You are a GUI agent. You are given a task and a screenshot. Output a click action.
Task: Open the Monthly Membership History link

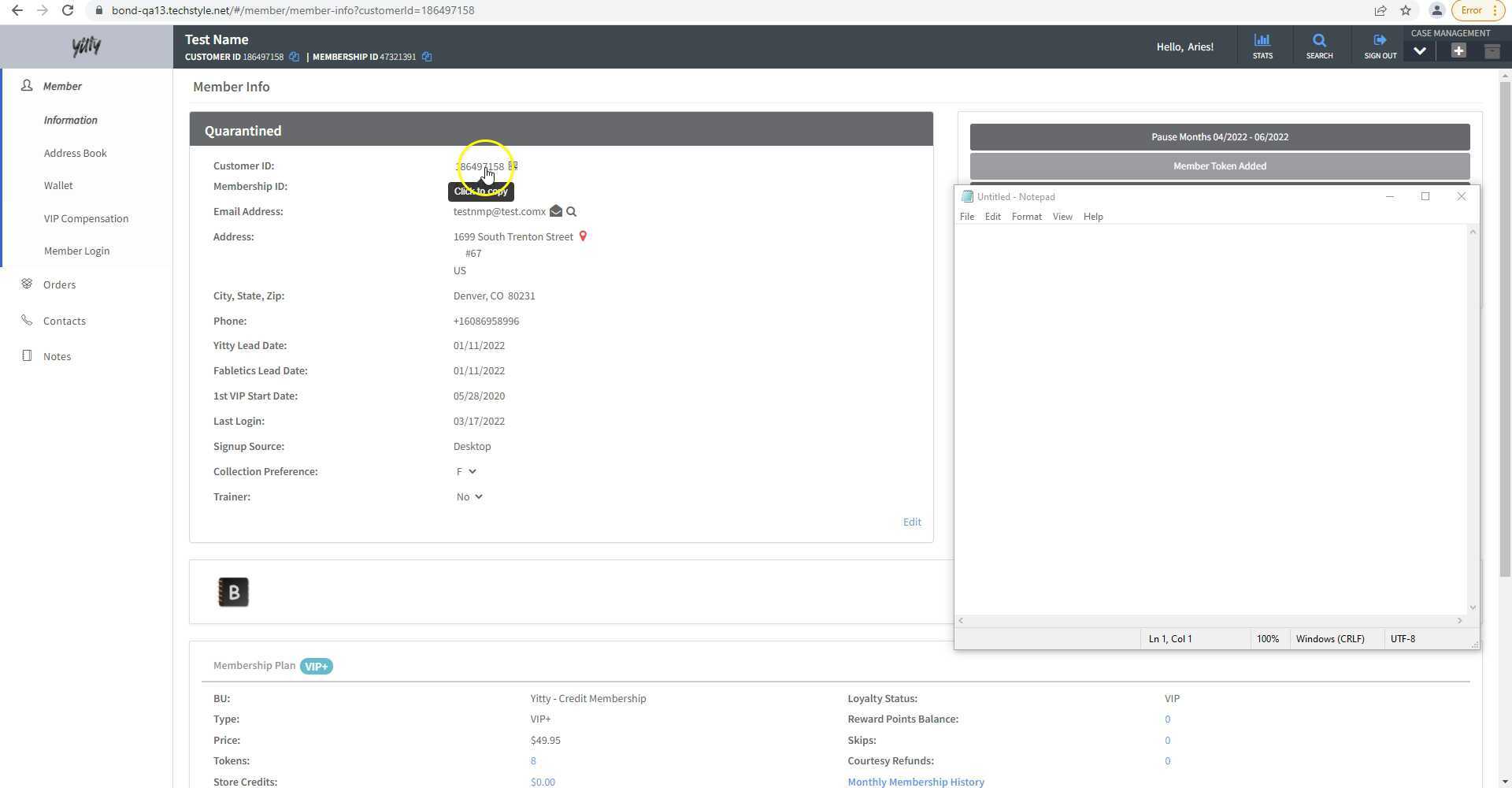(x=916, y=782)
